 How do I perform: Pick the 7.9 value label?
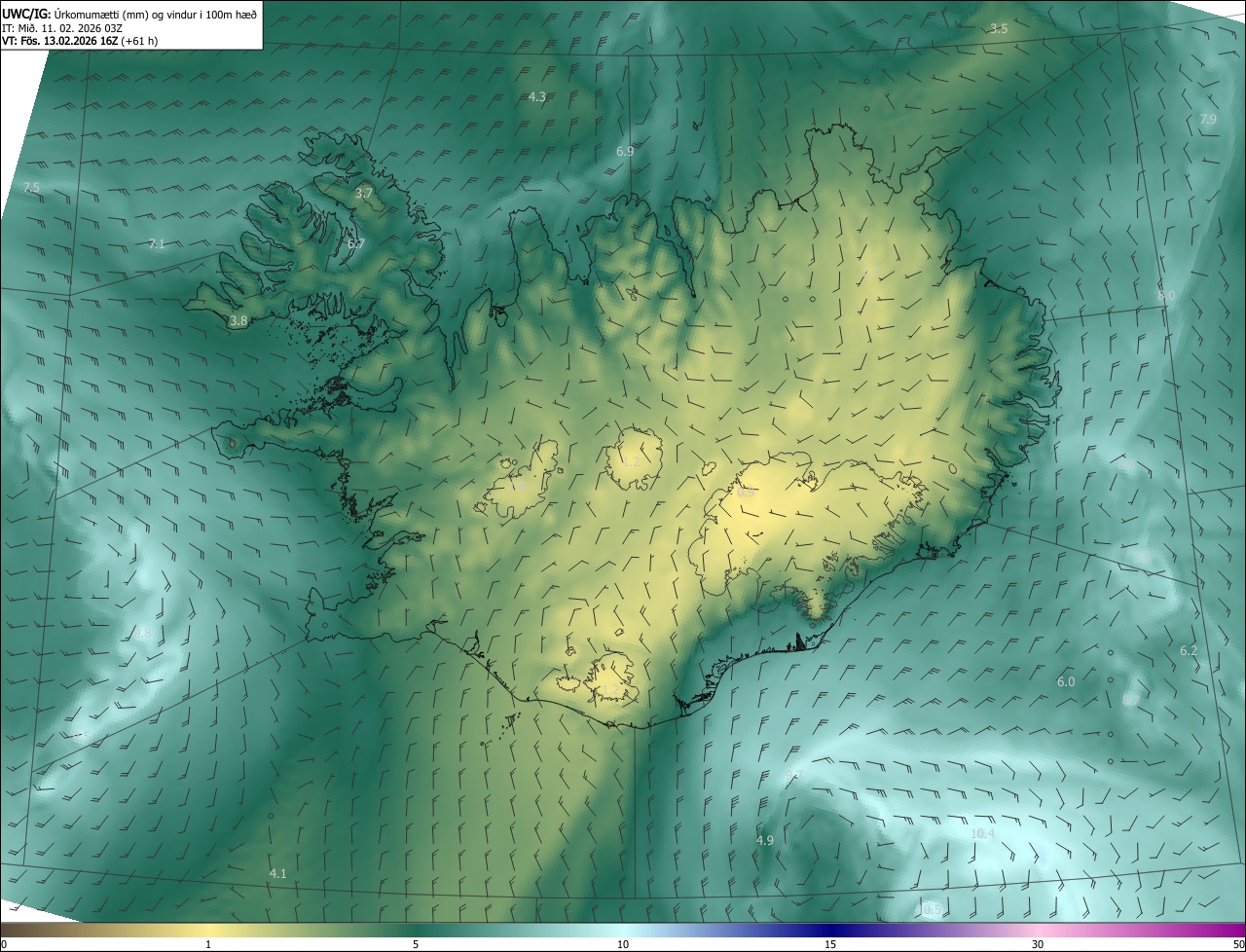(x=1208, y=119)
